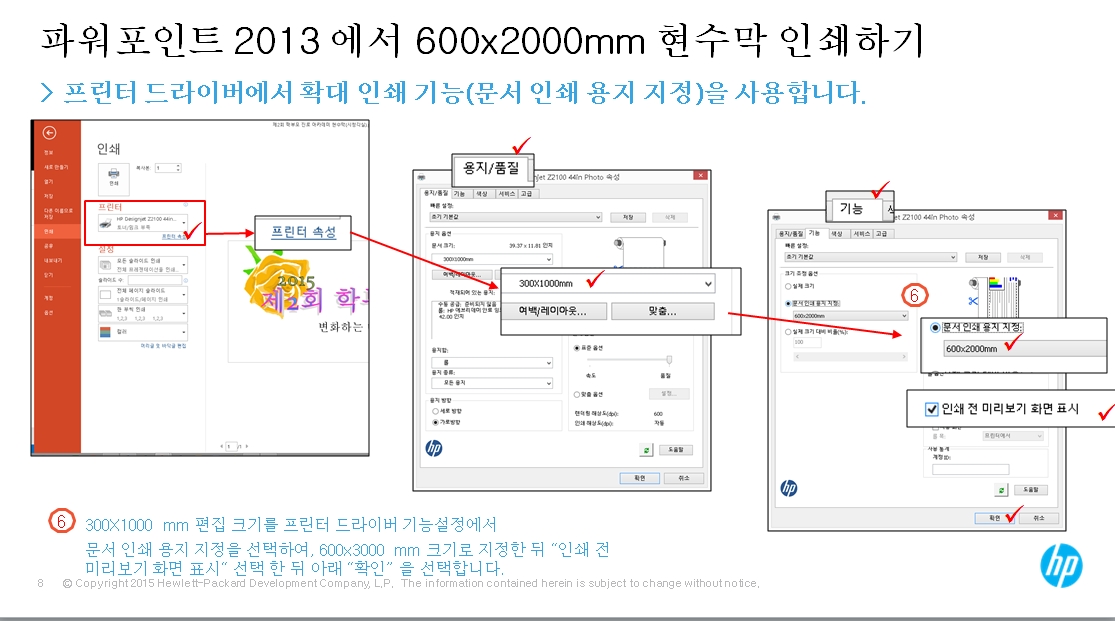Open the 용지함 paper source dropdown
This screenshot has width=1115, height=621.
tap(491, 363)
